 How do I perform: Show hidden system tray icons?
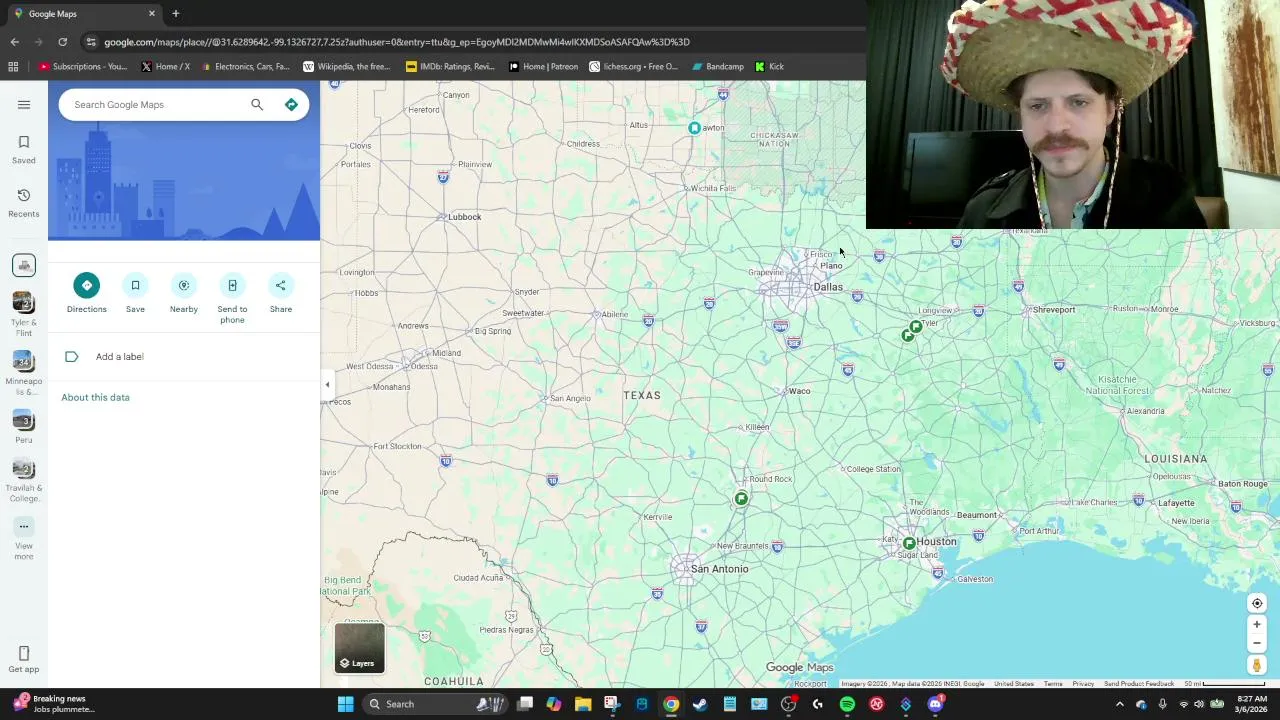[x=1120, y=704]
